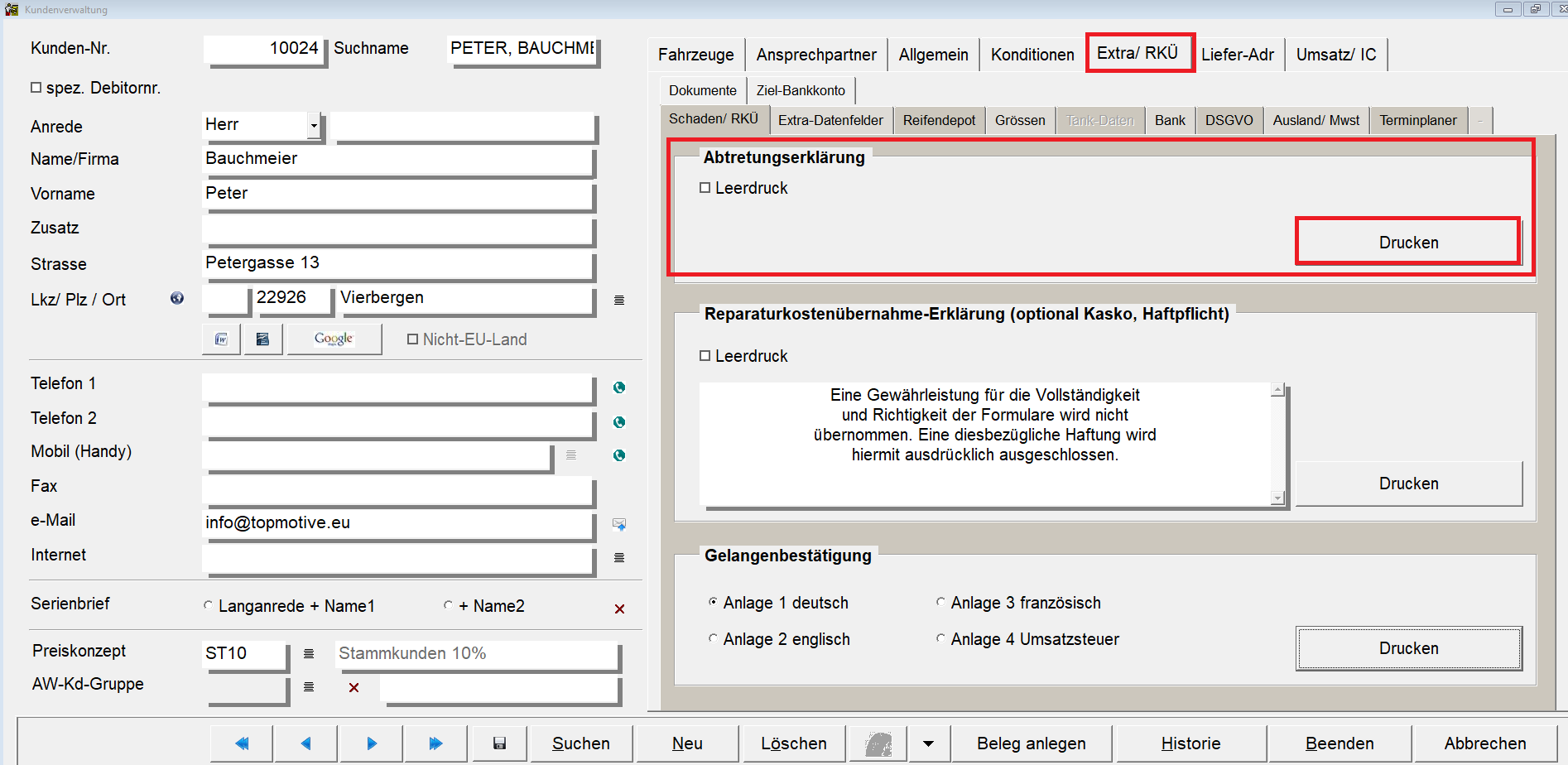The height and width of the screenshot is (765, 1568).
Task: Open the Anrede dropdown
Action: tap(314, 126)
